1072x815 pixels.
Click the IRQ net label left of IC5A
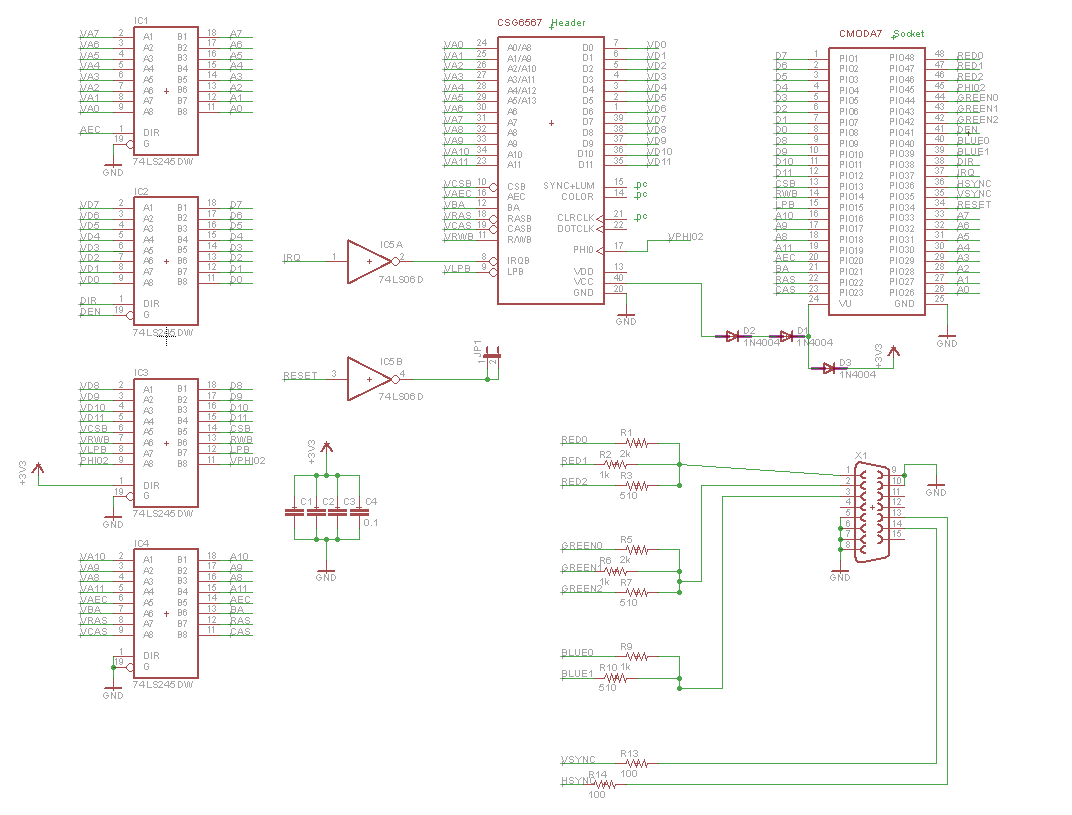coord(292,258)
